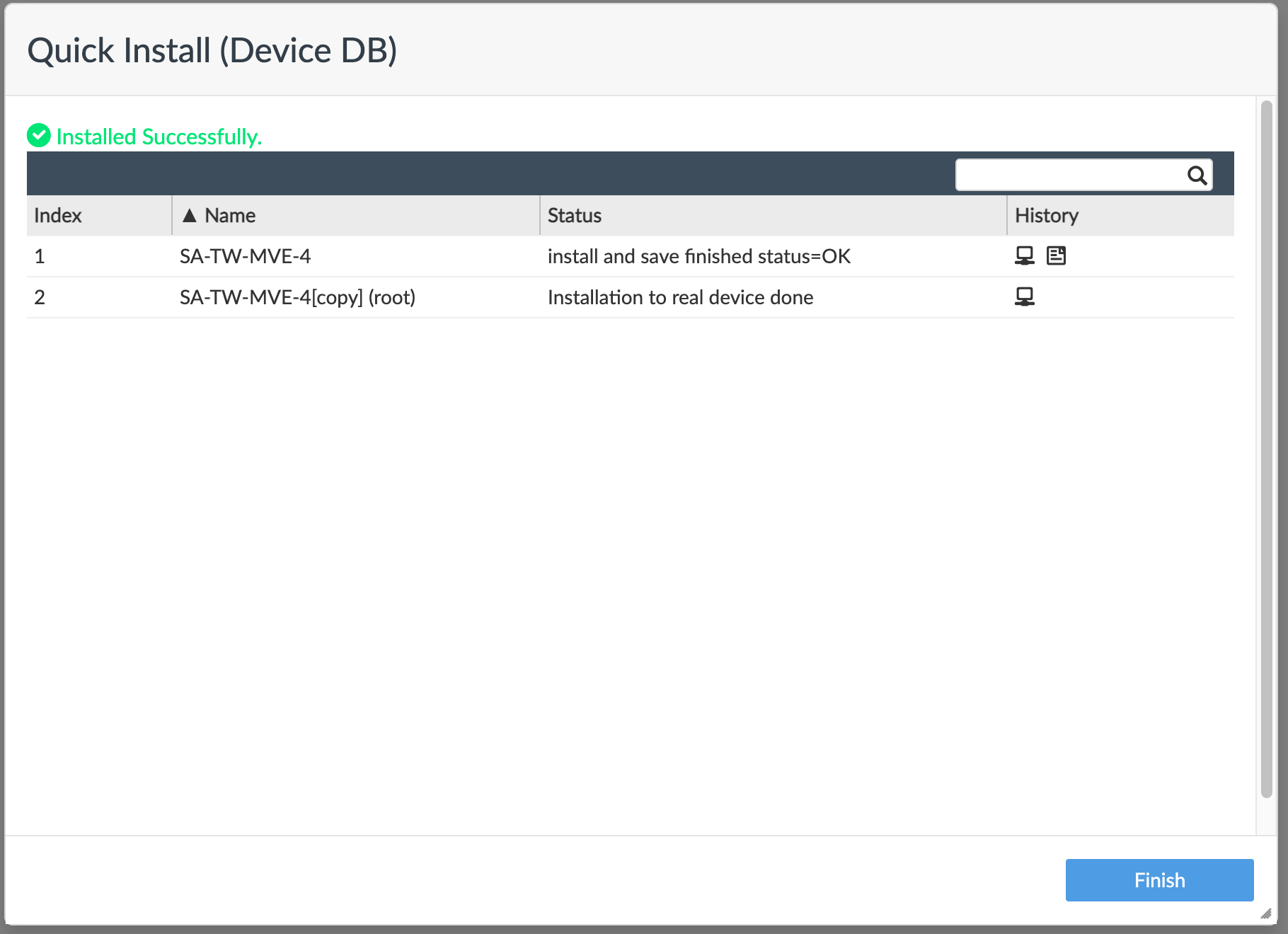This screenshot has height=934, width=1288.
Task: Click the search magnifier icon
Action: pyautogui.click(x=1197, y=175)
